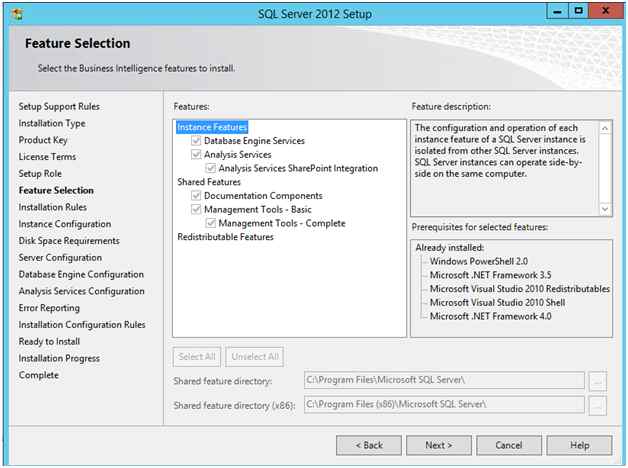Click the Unselect All button
Image resolution: width=628 pixels, height=468 pixels.
pyautogui.click(x=255, y=356)
